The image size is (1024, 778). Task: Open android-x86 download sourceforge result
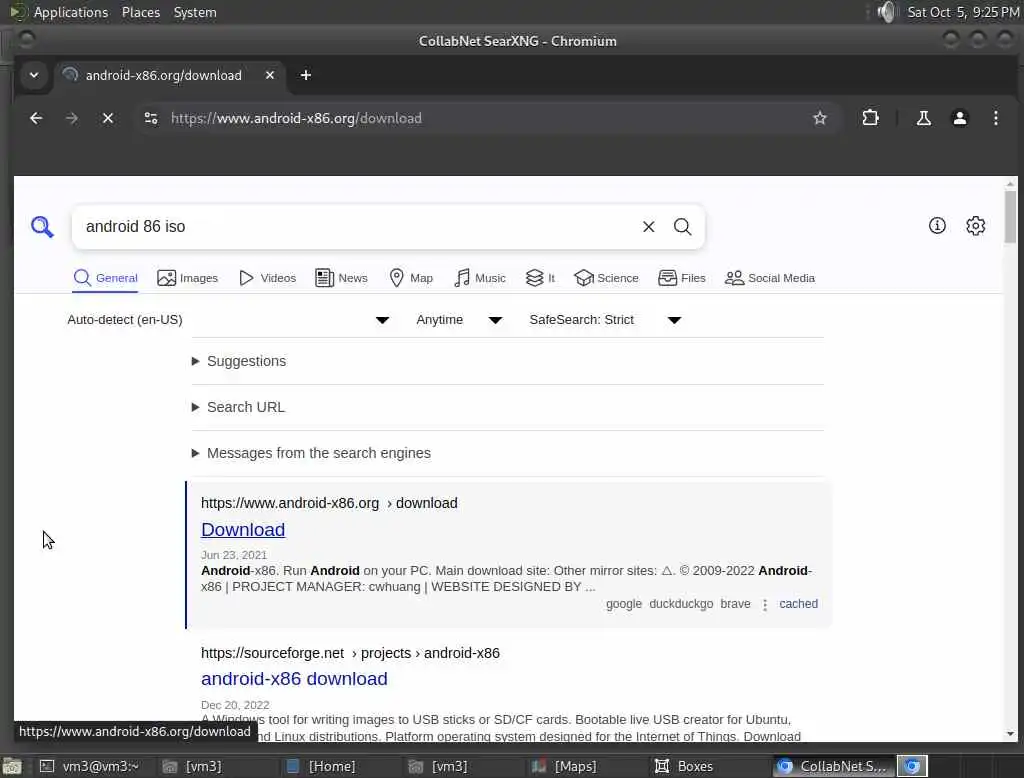pos(294,679)
